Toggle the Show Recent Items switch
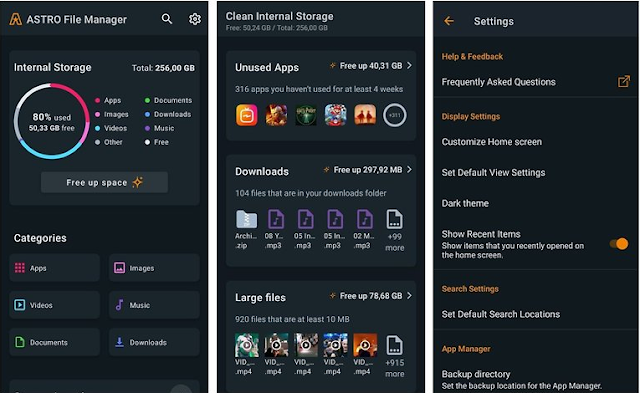The image size is (640, 393). pyautogui.click(x=619, y=244)
